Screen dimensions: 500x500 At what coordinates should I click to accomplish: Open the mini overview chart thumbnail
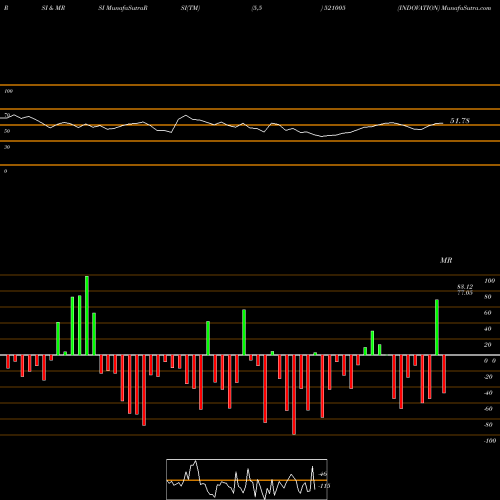tap(247, 479)
